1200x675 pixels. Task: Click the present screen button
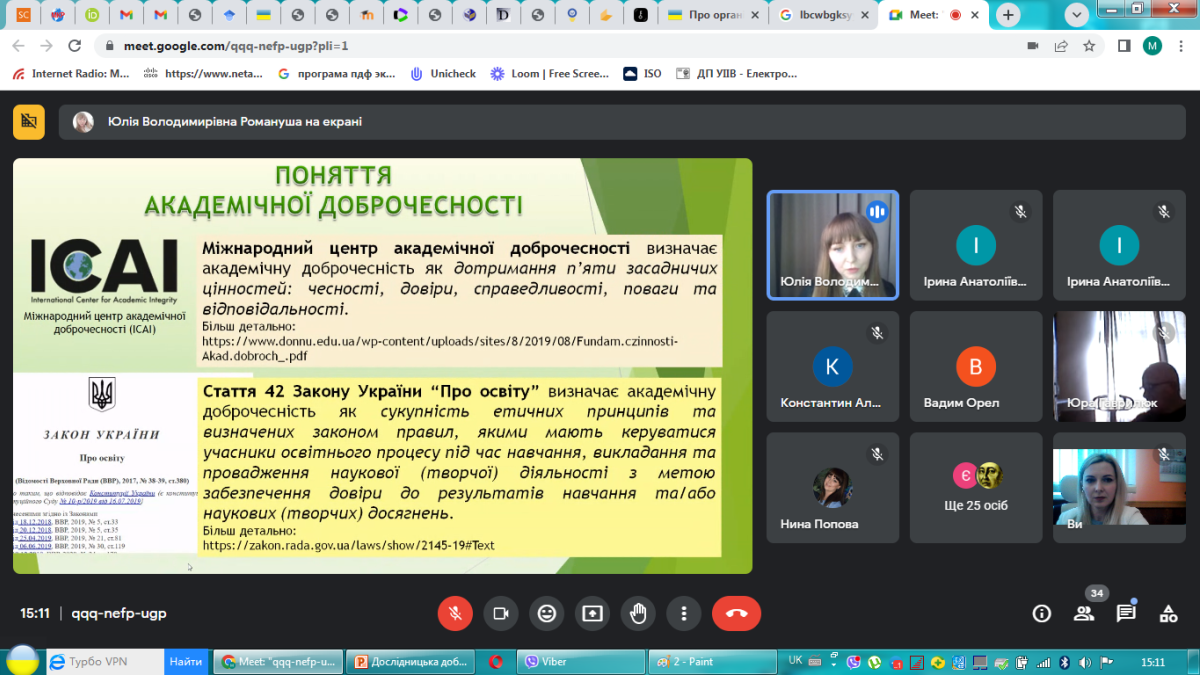click(592, 613)
